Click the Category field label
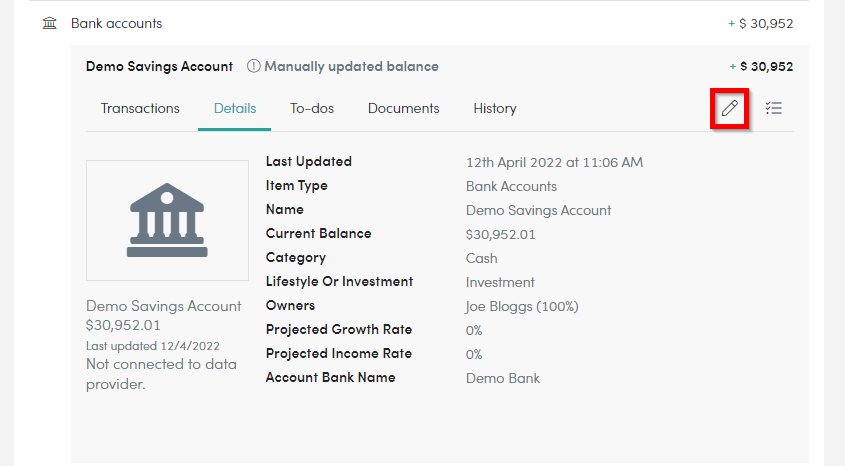845x466 pixels. tap(296, 258)
